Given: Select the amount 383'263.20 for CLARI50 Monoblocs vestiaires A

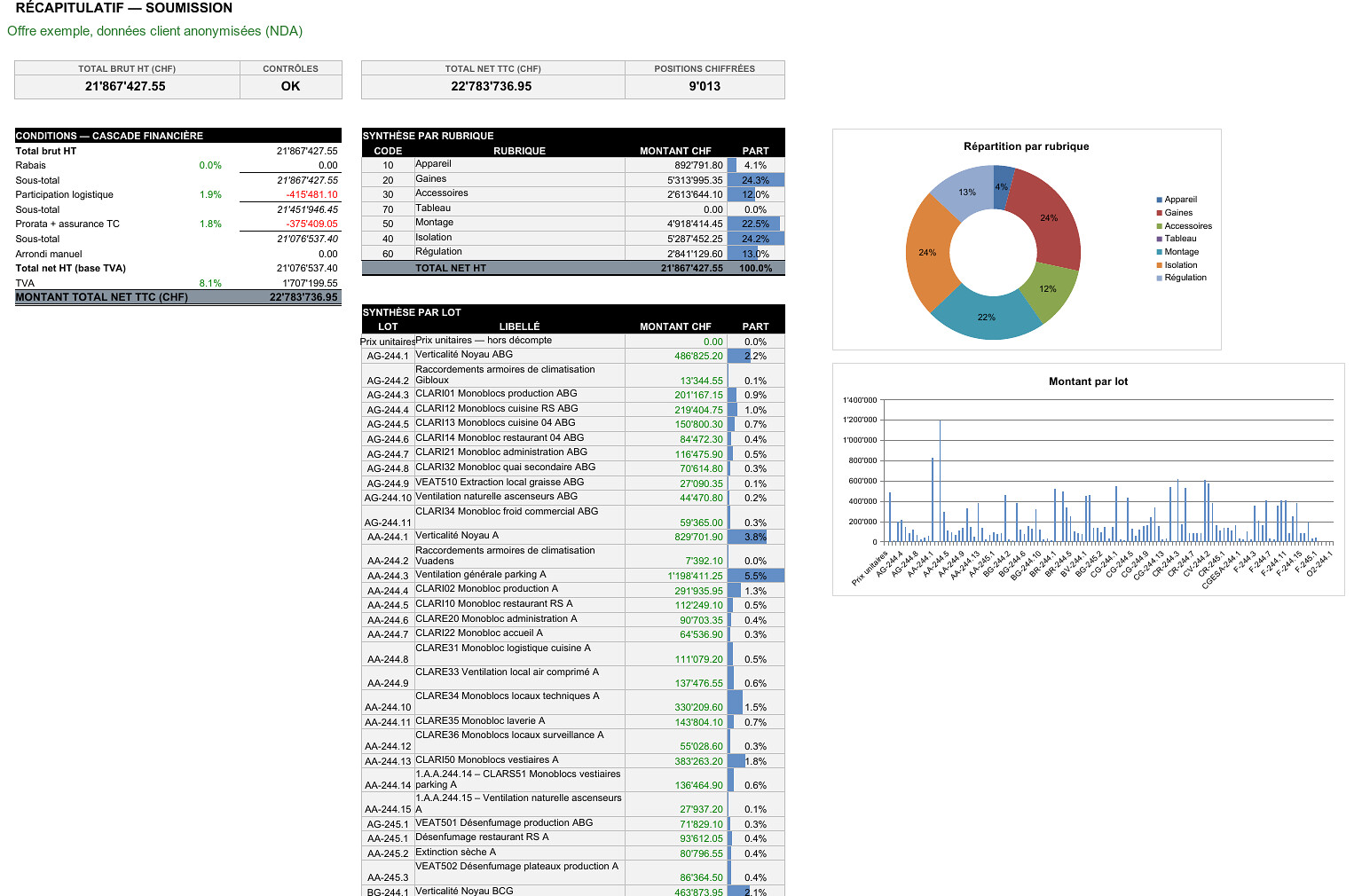Looking at the screenshot, I should [698, 761].
